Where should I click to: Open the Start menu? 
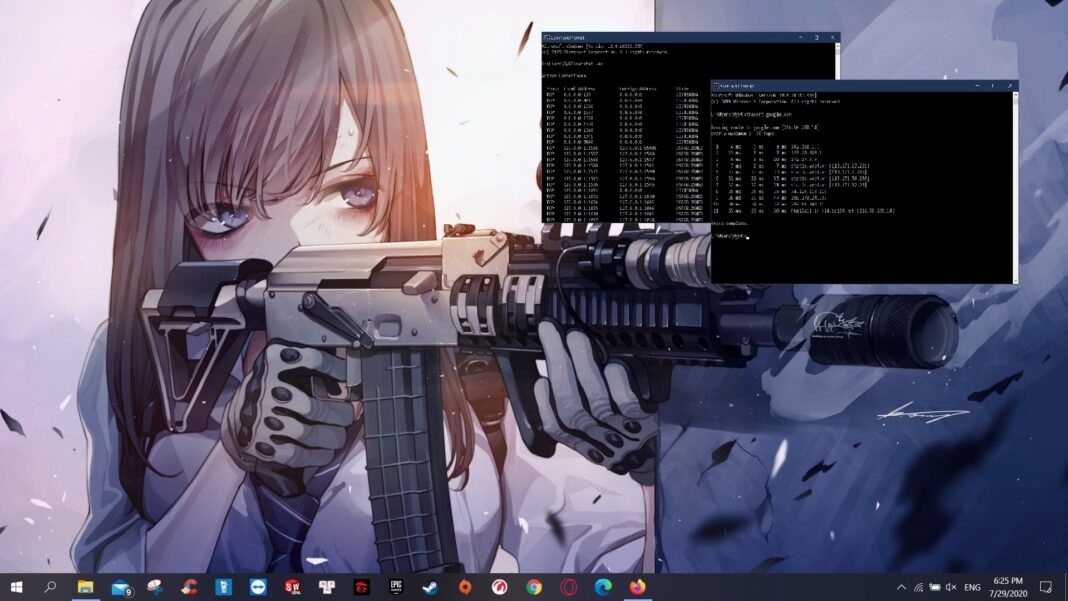tap(15, 585)
